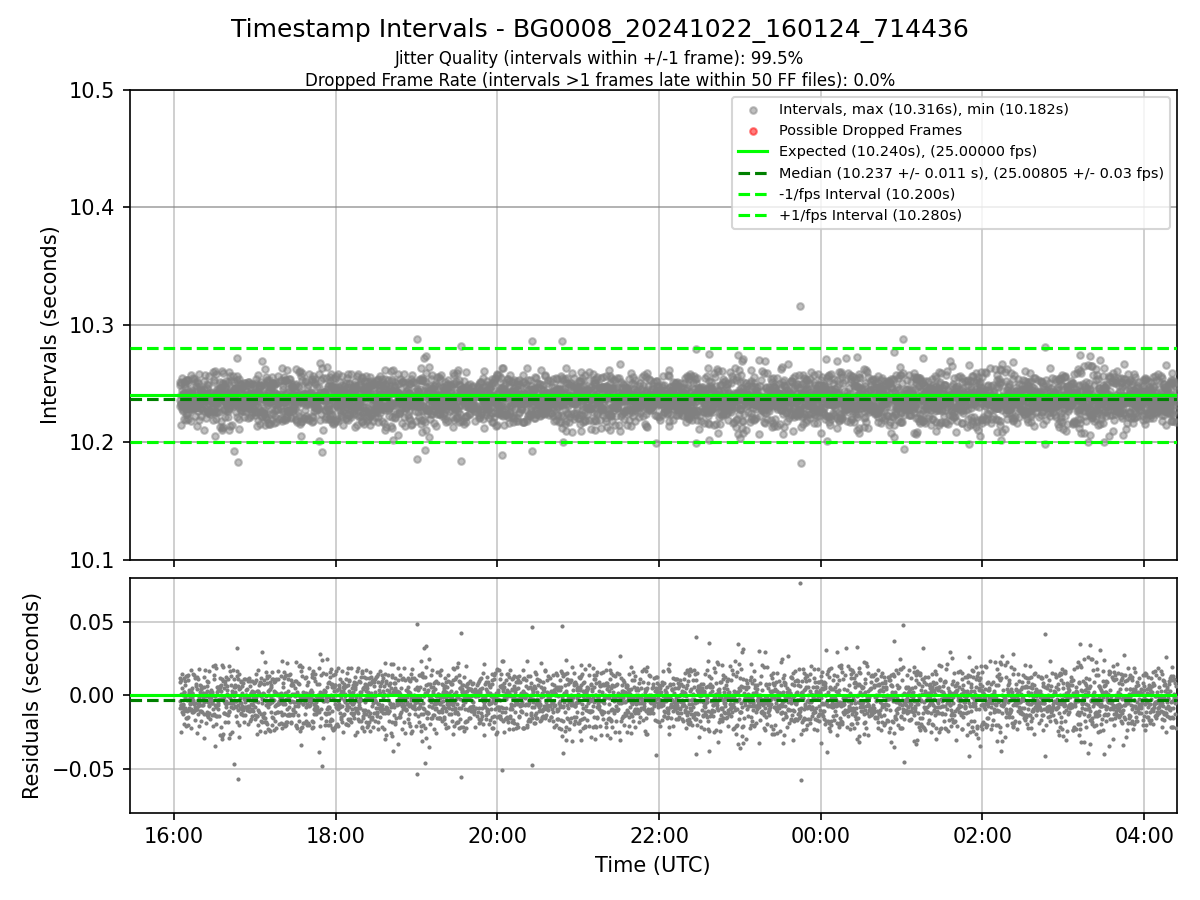Click the solid green Expected line sample in legend

[754, 152]
